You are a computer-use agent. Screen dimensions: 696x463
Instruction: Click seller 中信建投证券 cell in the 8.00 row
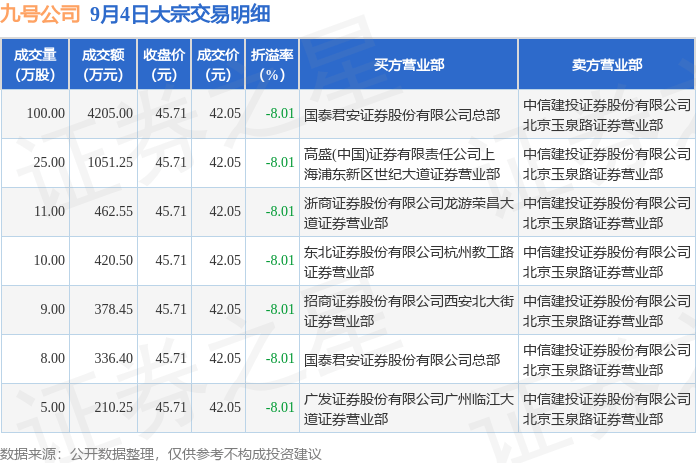pyautogui.click(x=607, y=360)
